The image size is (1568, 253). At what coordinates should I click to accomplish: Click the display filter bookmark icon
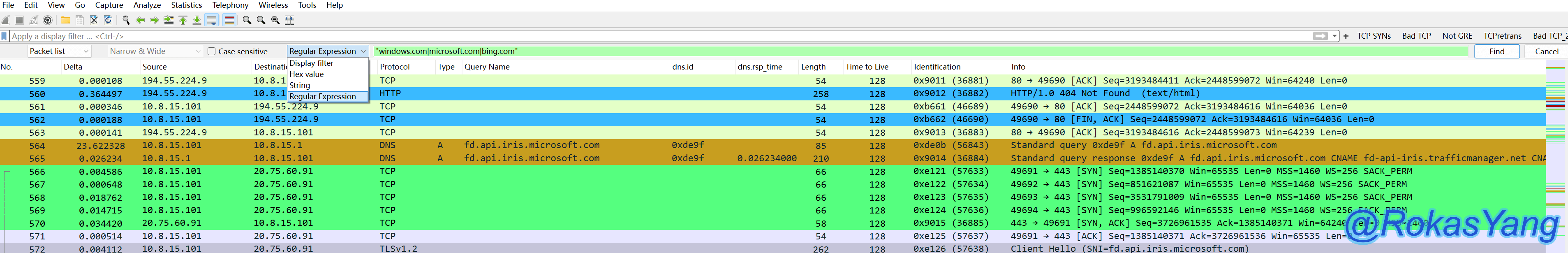click(x=5, y=36)
